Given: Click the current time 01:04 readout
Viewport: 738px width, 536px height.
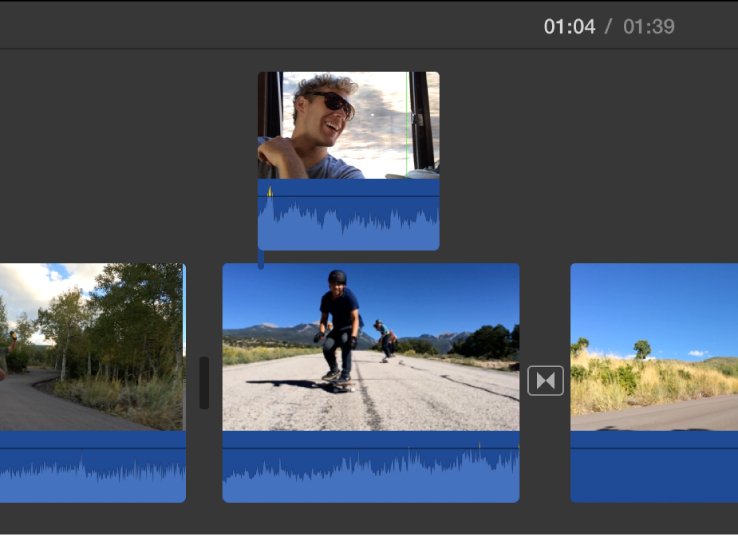Looking at the screenshot, I should pos(569,27).
